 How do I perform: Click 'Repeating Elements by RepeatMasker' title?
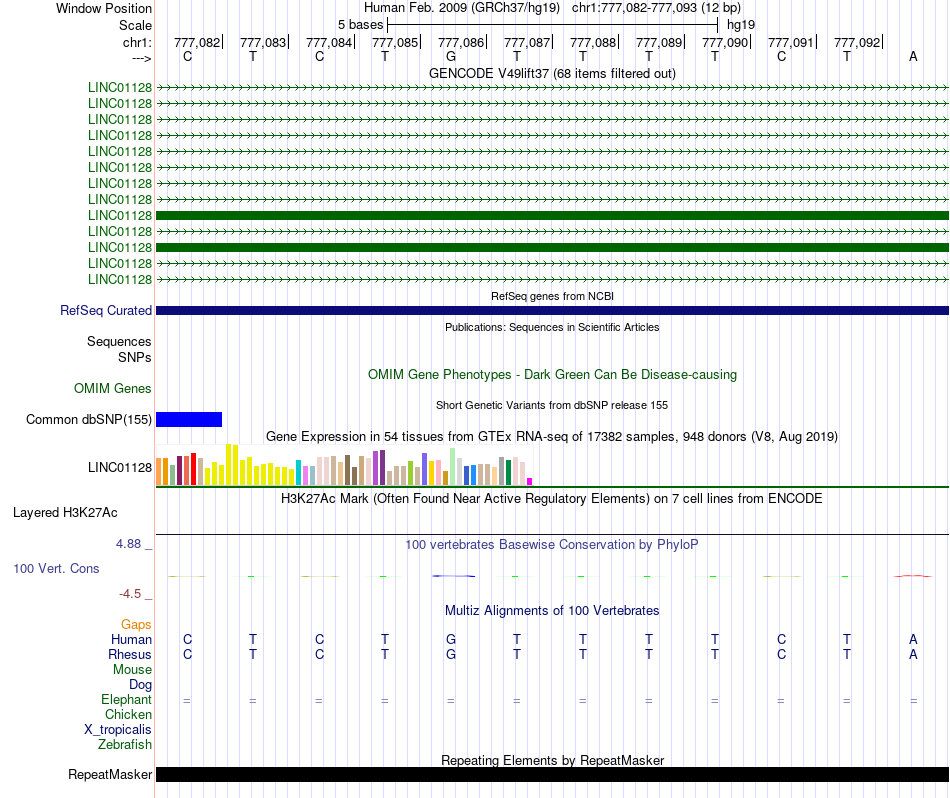point(552,760)
